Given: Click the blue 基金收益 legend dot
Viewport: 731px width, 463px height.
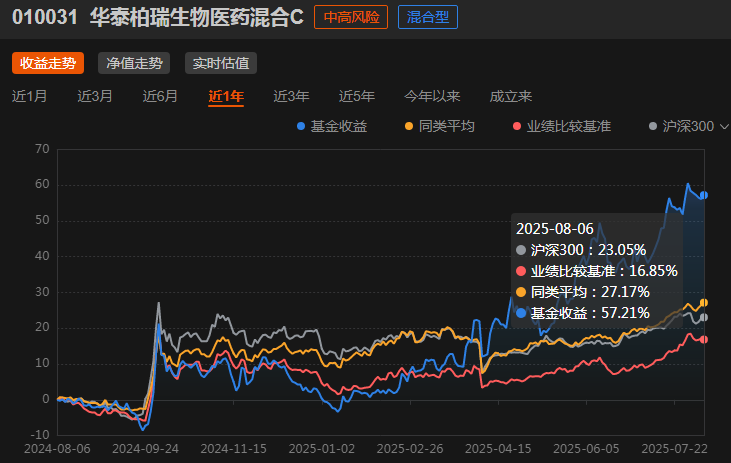Looking at the screenshot, I should pos(301,126).
